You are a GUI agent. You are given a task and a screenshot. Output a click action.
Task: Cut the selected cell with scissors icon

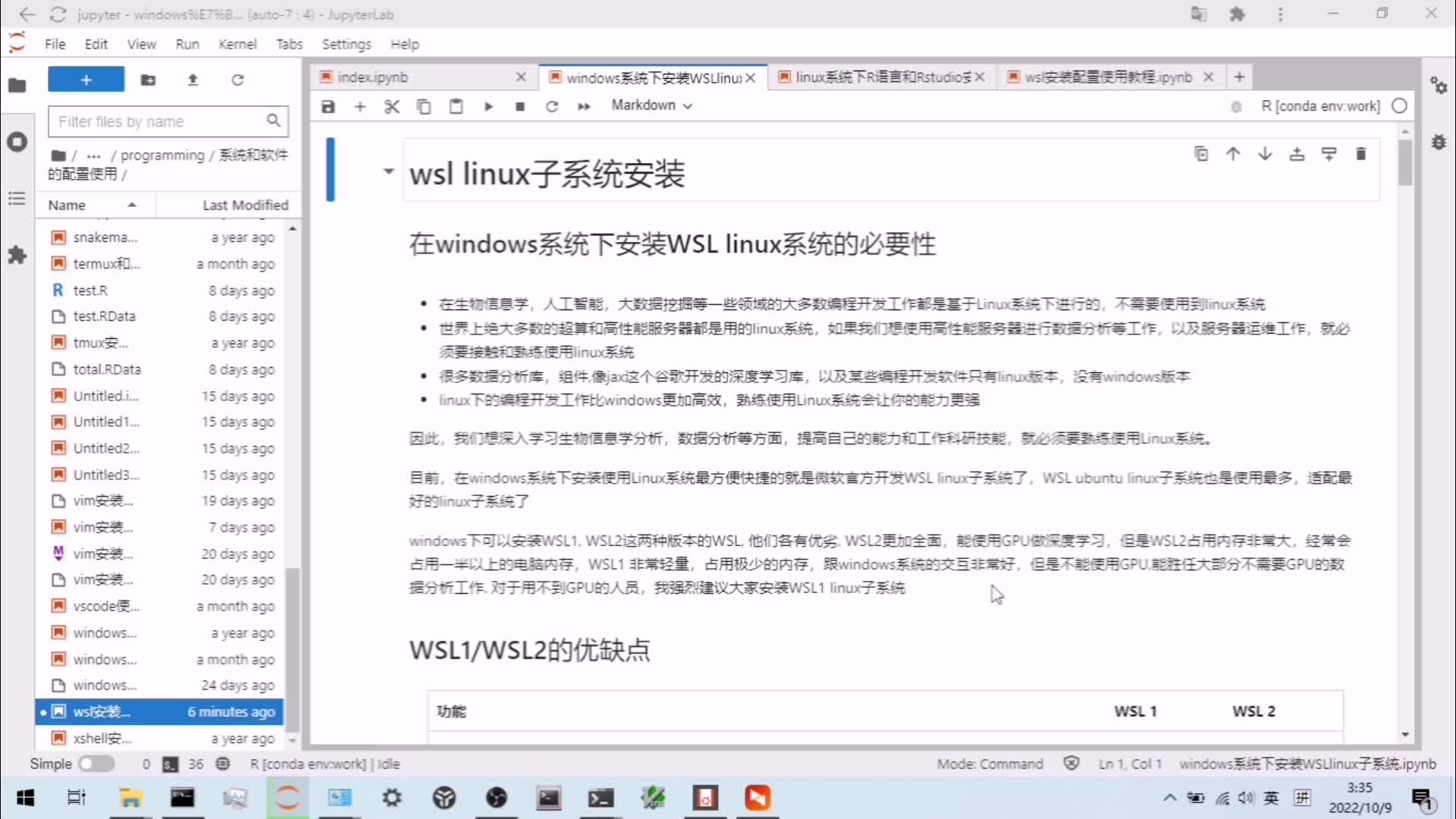(392, 106)
